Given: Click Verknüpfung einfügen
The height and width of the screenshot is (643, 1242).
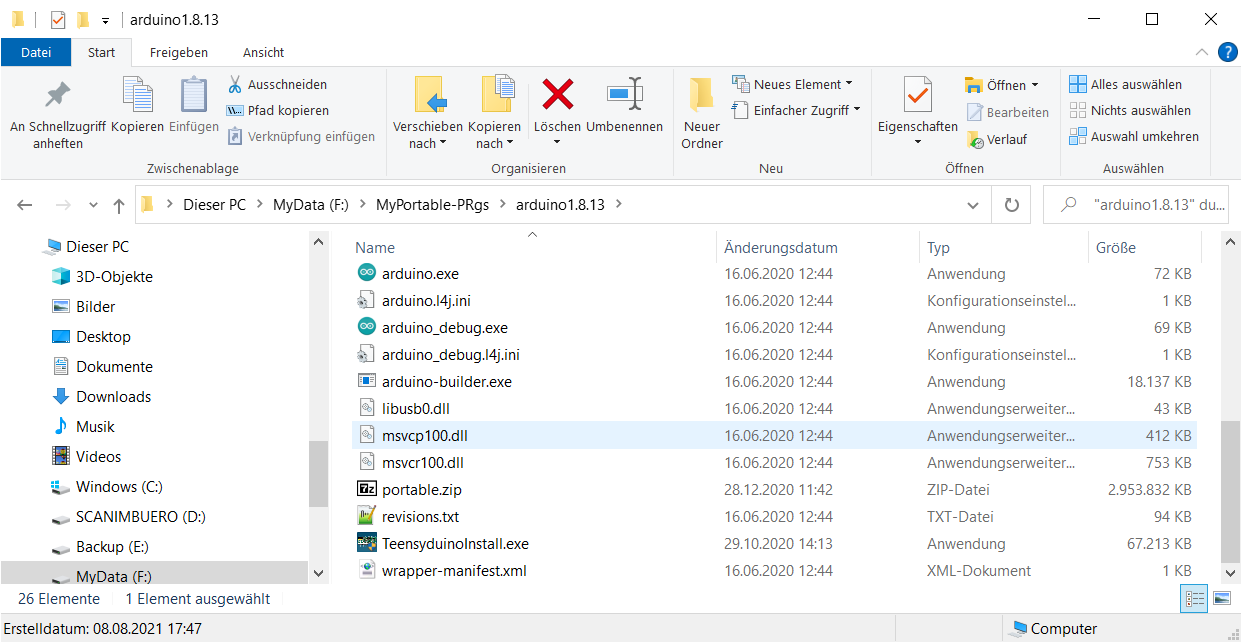Looking at the screenshot, I should tap(301, 136).
